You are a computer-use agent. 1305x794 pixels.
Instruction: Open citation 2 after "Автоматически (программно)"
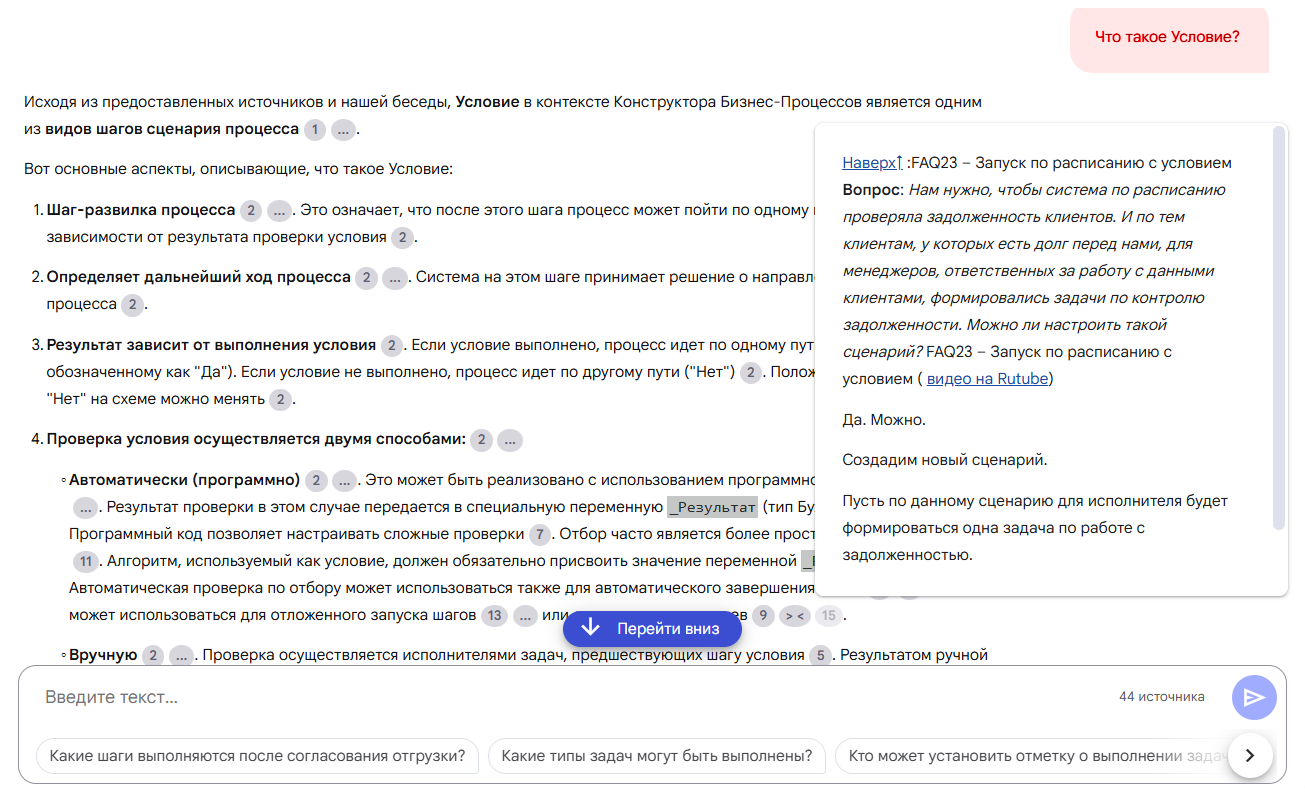click(316, 480)
